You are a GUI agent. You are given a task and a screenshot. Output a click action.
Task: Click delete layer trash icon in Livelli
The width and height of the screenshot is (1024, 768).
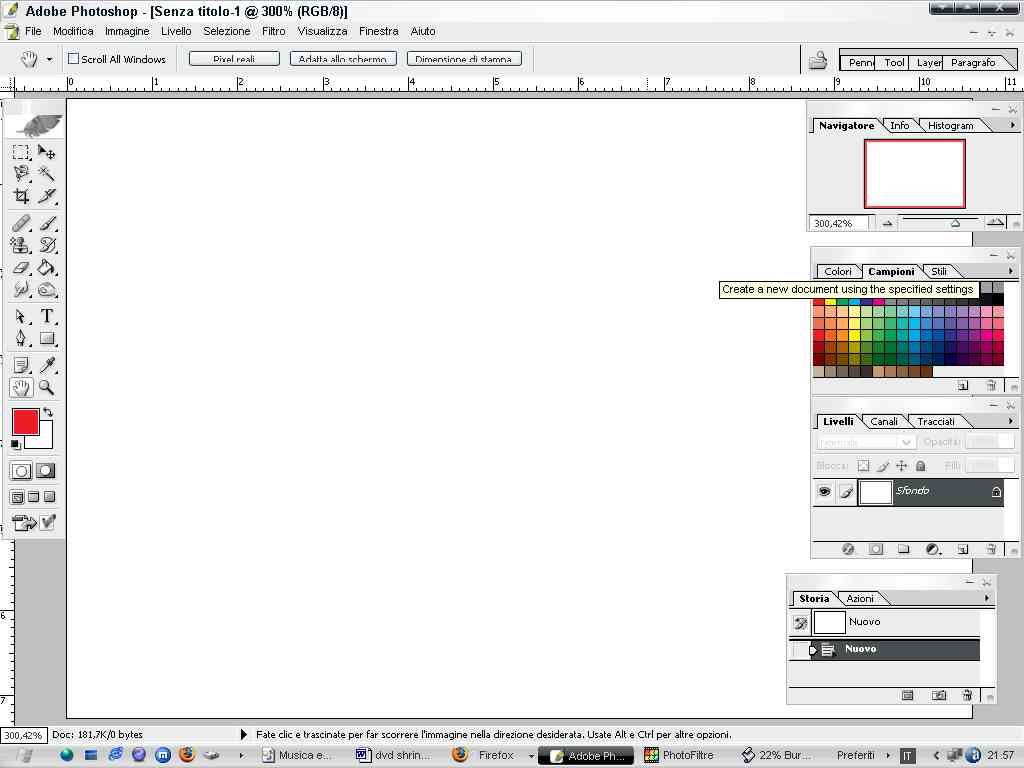pos(991,549)
